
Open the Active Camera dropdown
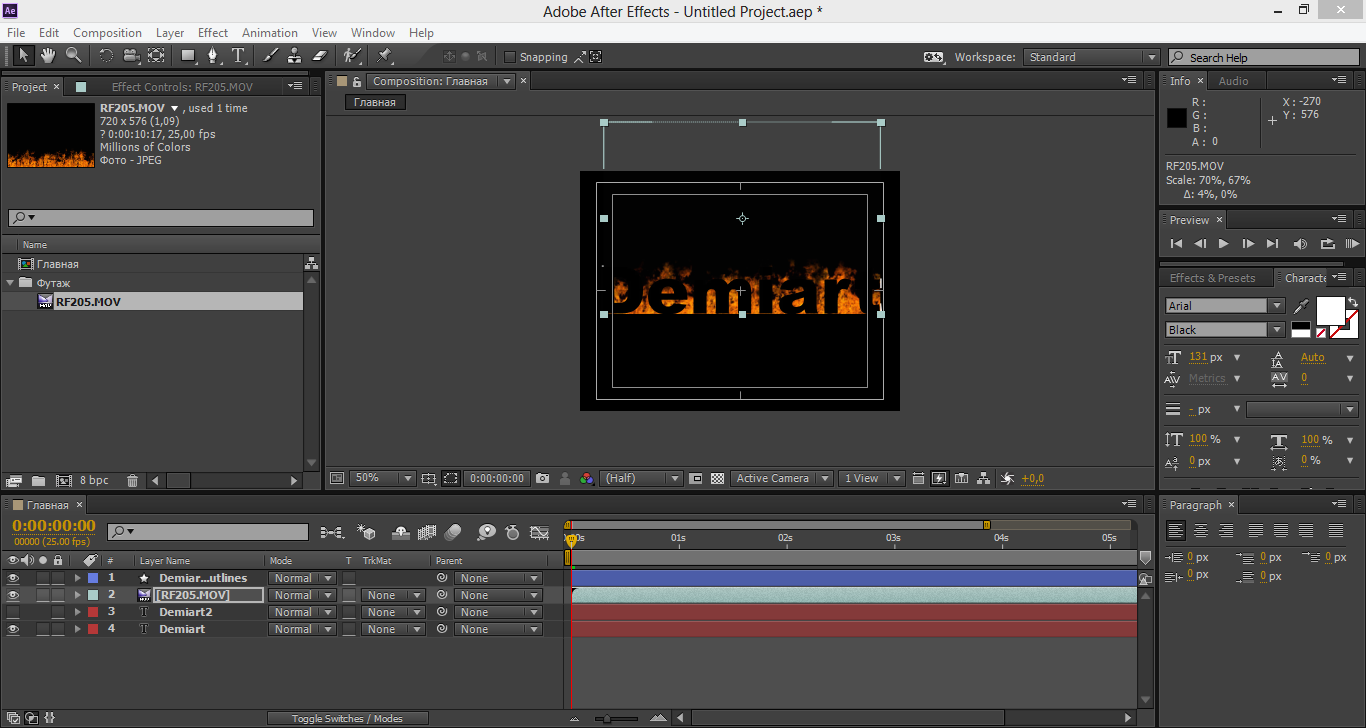(781, 479)
